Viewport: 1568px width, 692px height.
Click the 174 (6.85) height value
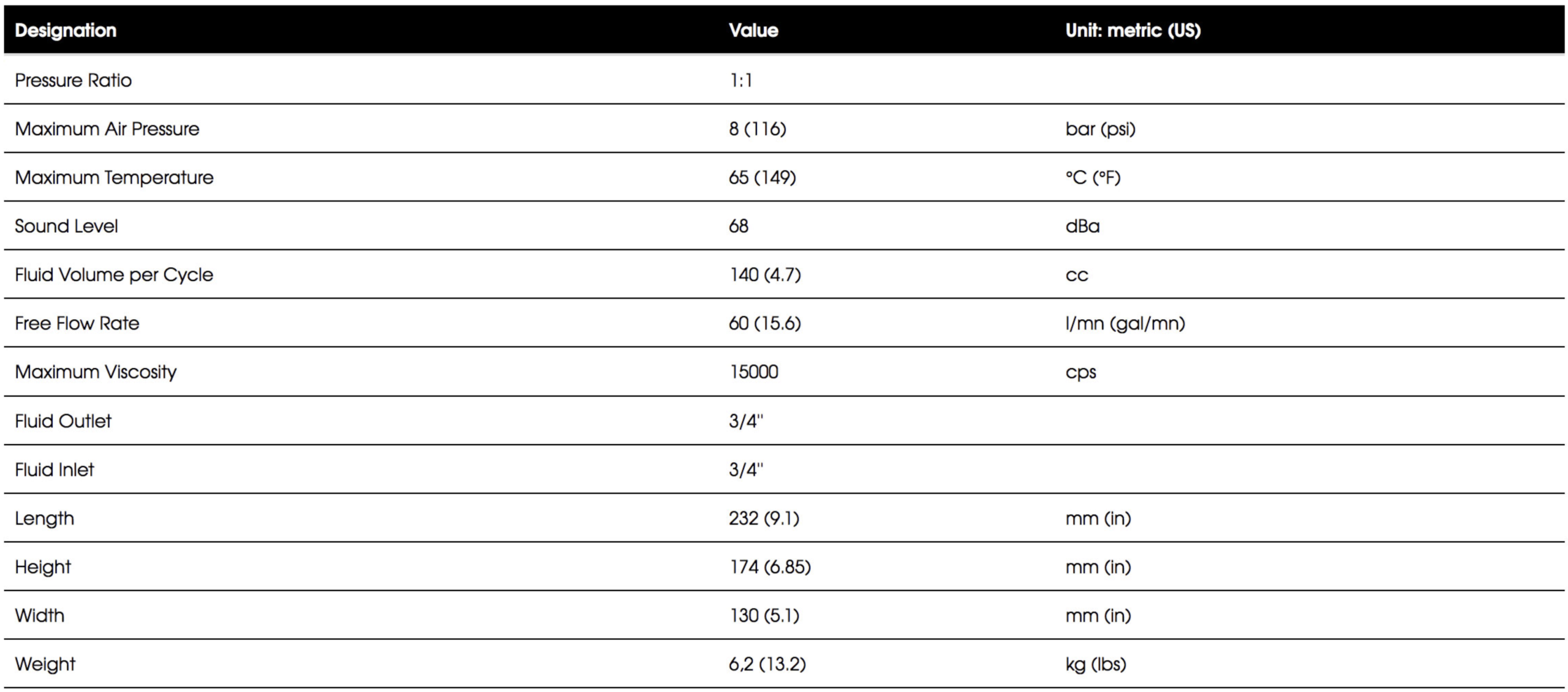point(770,566)
